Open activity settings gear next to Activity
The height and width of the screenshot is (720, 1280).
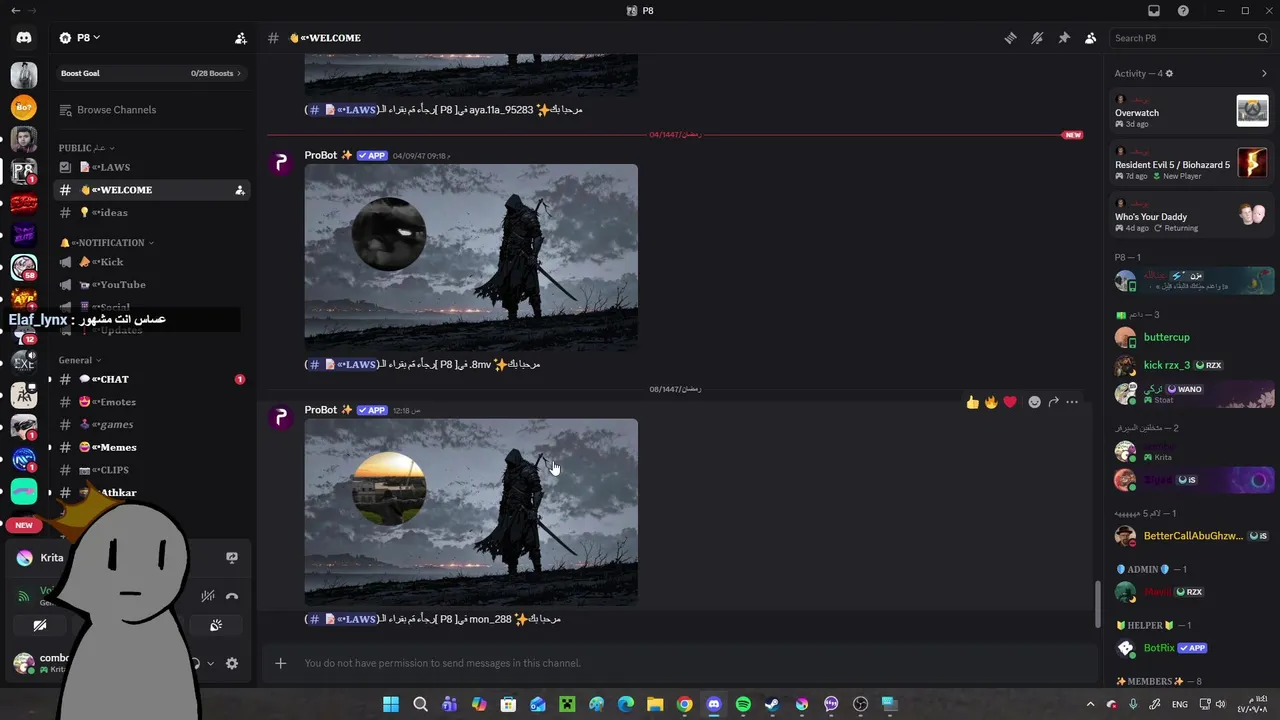tap(1169, 73)
